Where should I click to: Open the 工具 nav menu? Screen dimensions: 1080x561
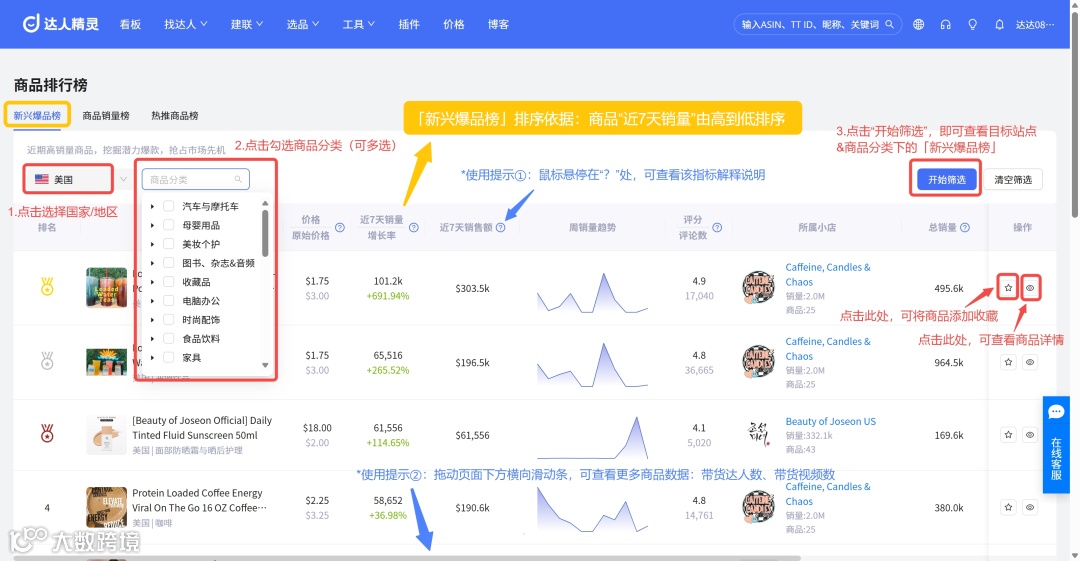358,24
